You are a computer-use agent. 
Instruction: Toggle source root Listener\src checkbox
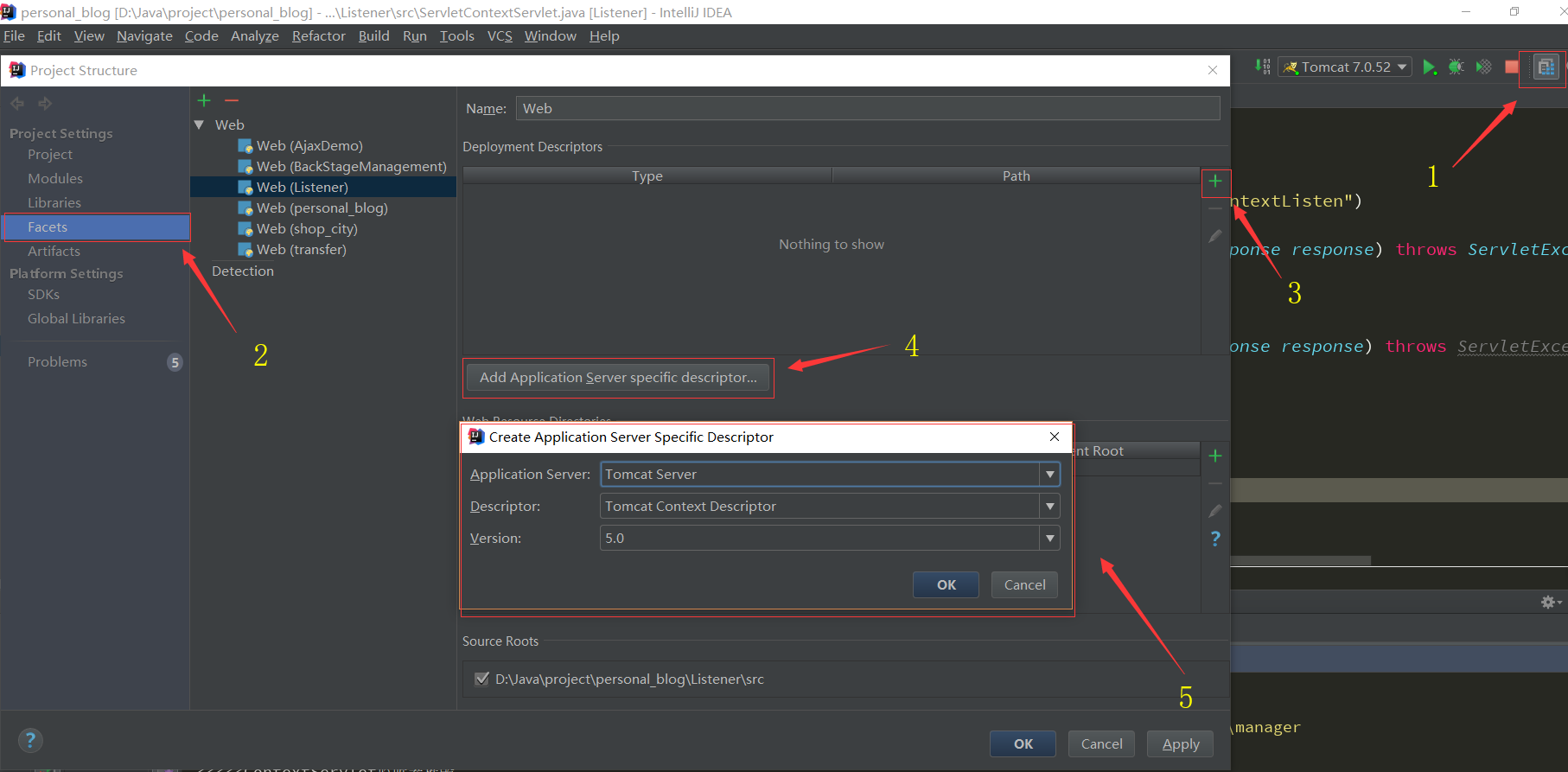[x=481, y=679]
